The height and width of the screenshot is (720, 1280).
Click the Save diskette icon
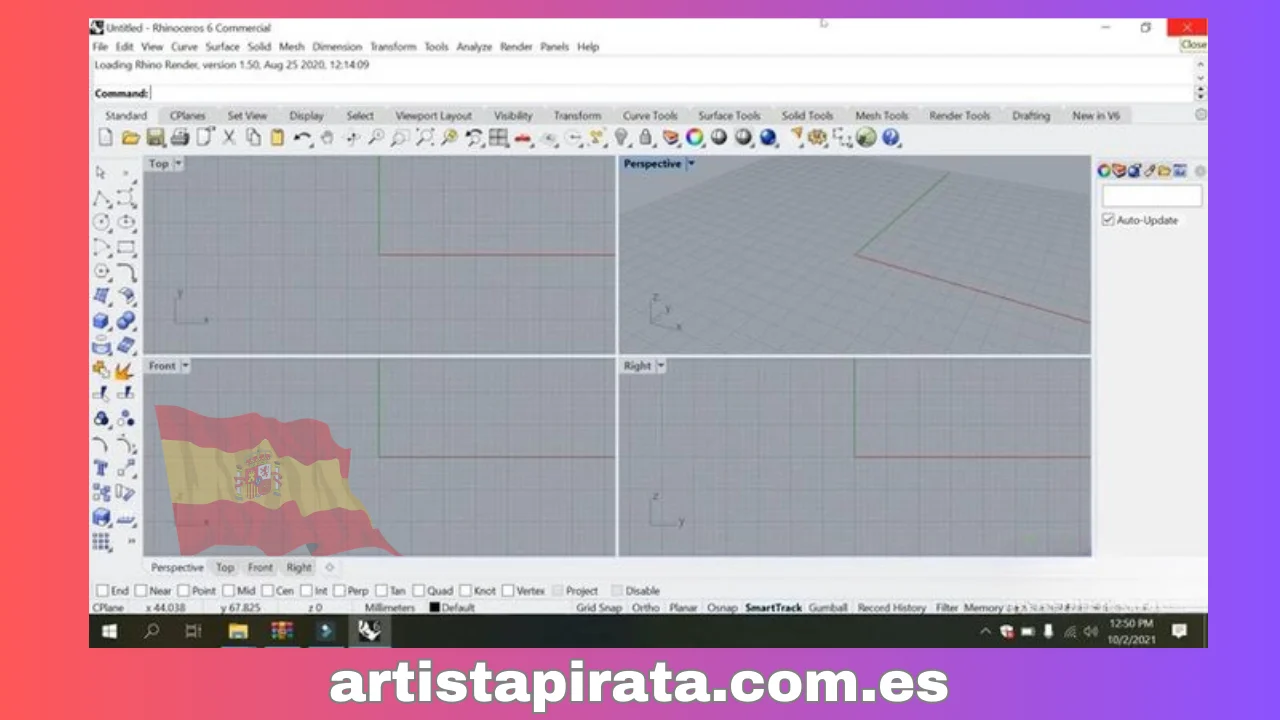tap(155, 138)
